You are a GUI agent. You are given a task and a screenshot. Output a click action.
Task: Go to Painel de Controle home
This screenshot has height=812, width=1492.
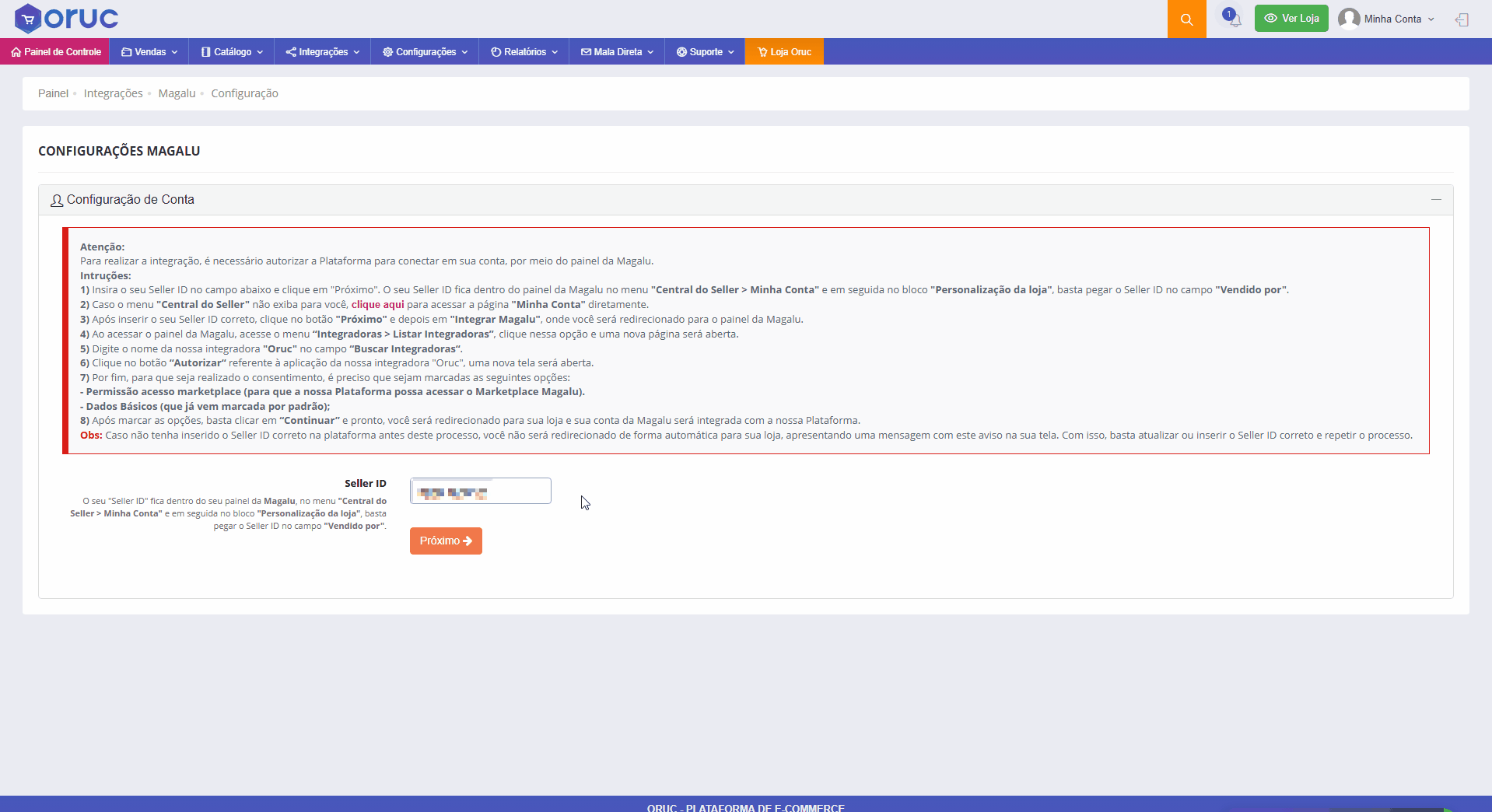pos(55,52)
